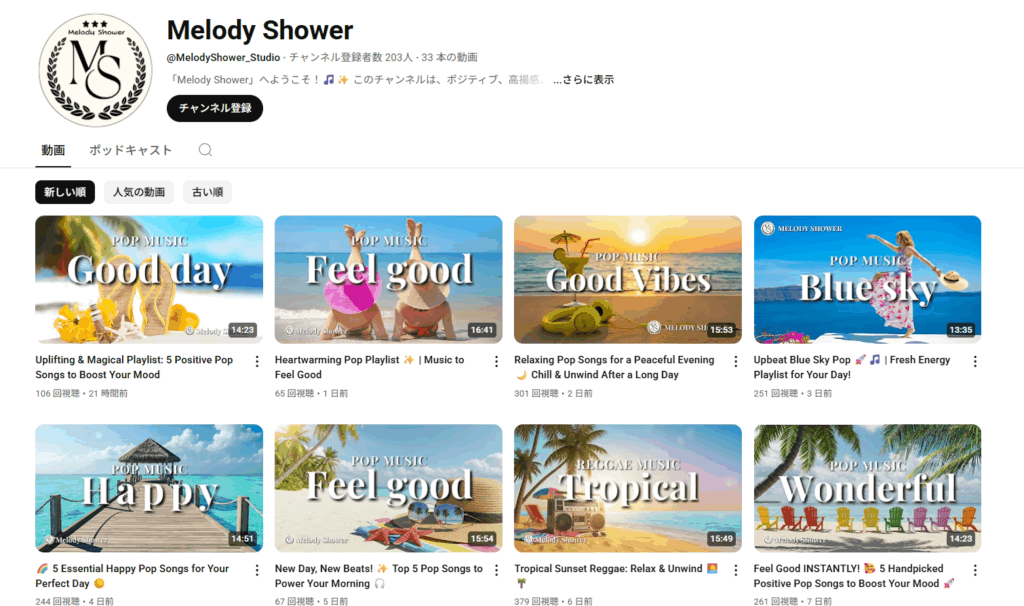Open options menu for Uplifting & Magical Playlist video
This screenshot has height=606, width=1024.
pos(257,361)
